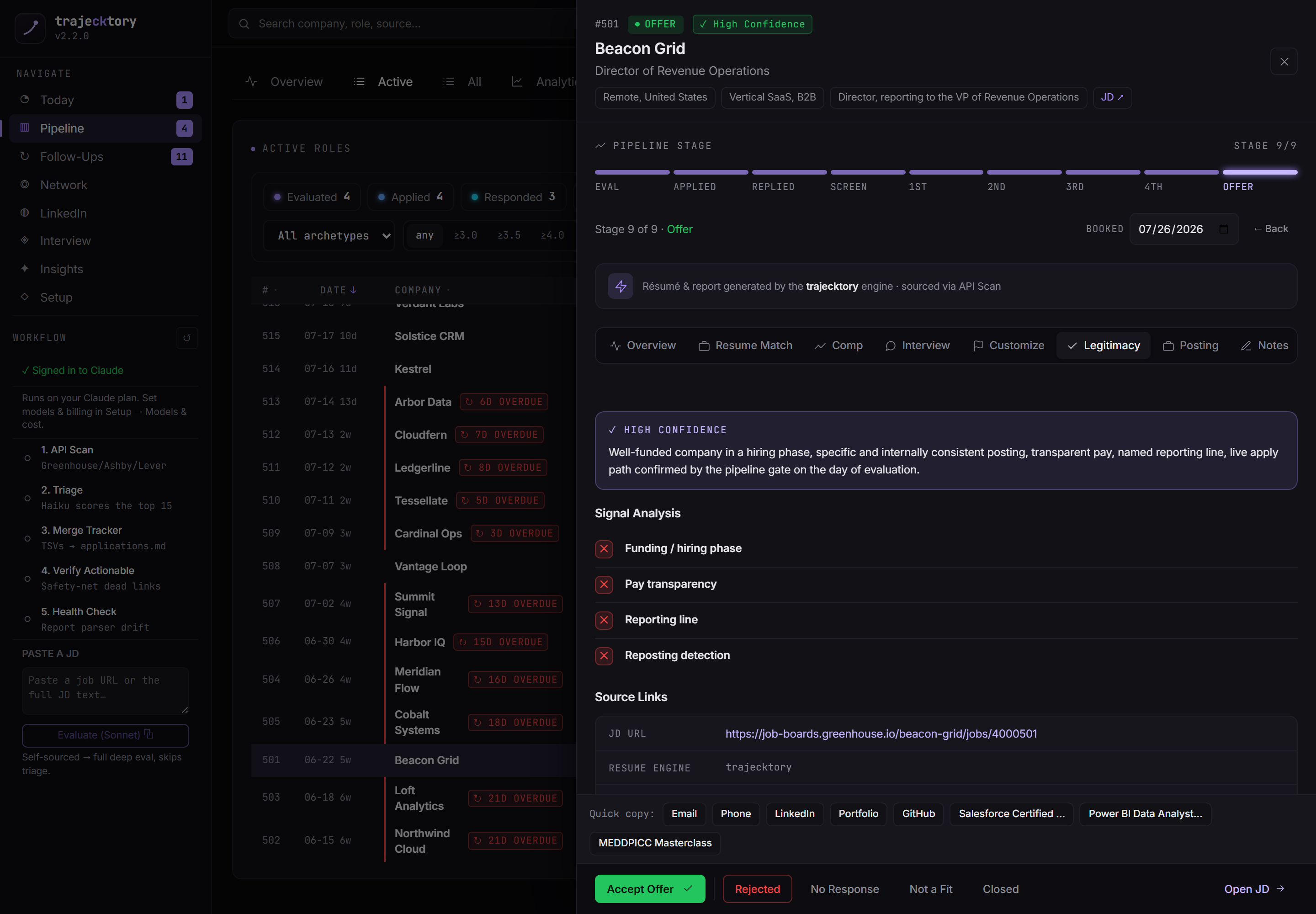Click the Paste a JD text area
Viewport: 1316px width, 914px height.
[106, 690]
